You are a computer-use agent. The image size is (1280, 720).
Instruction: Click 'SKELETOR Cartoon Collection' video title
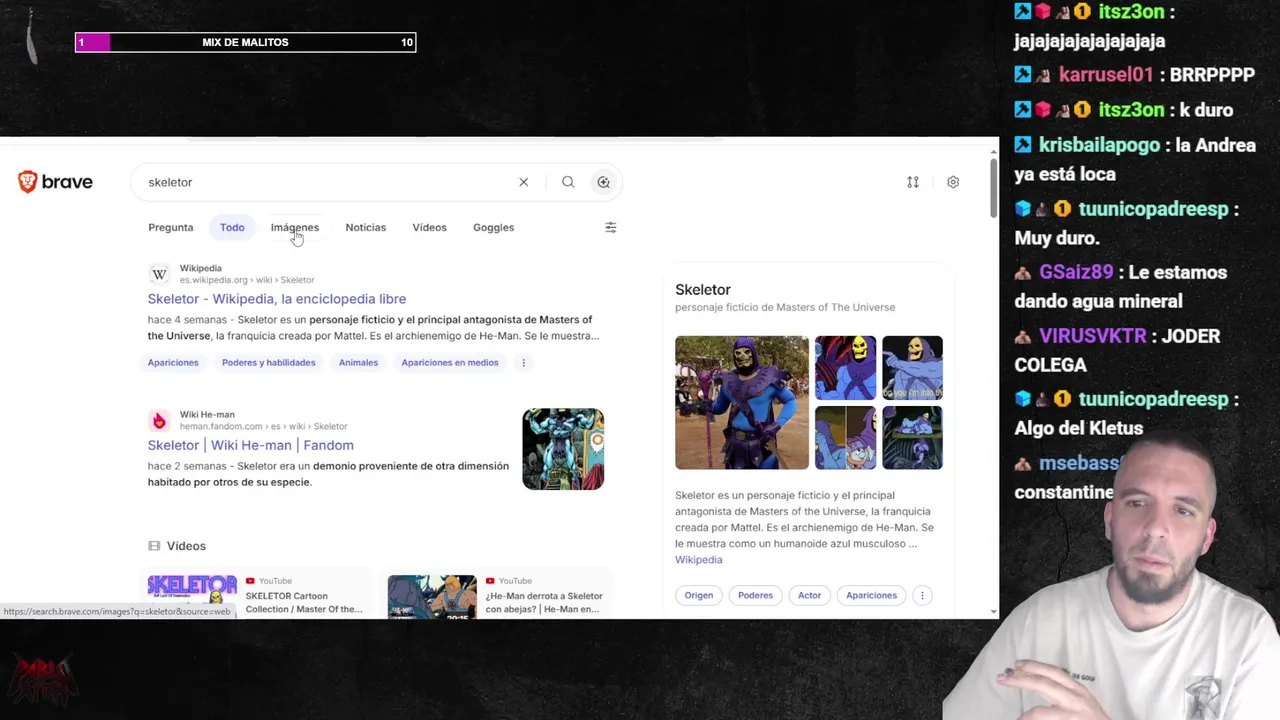point(304,602)
